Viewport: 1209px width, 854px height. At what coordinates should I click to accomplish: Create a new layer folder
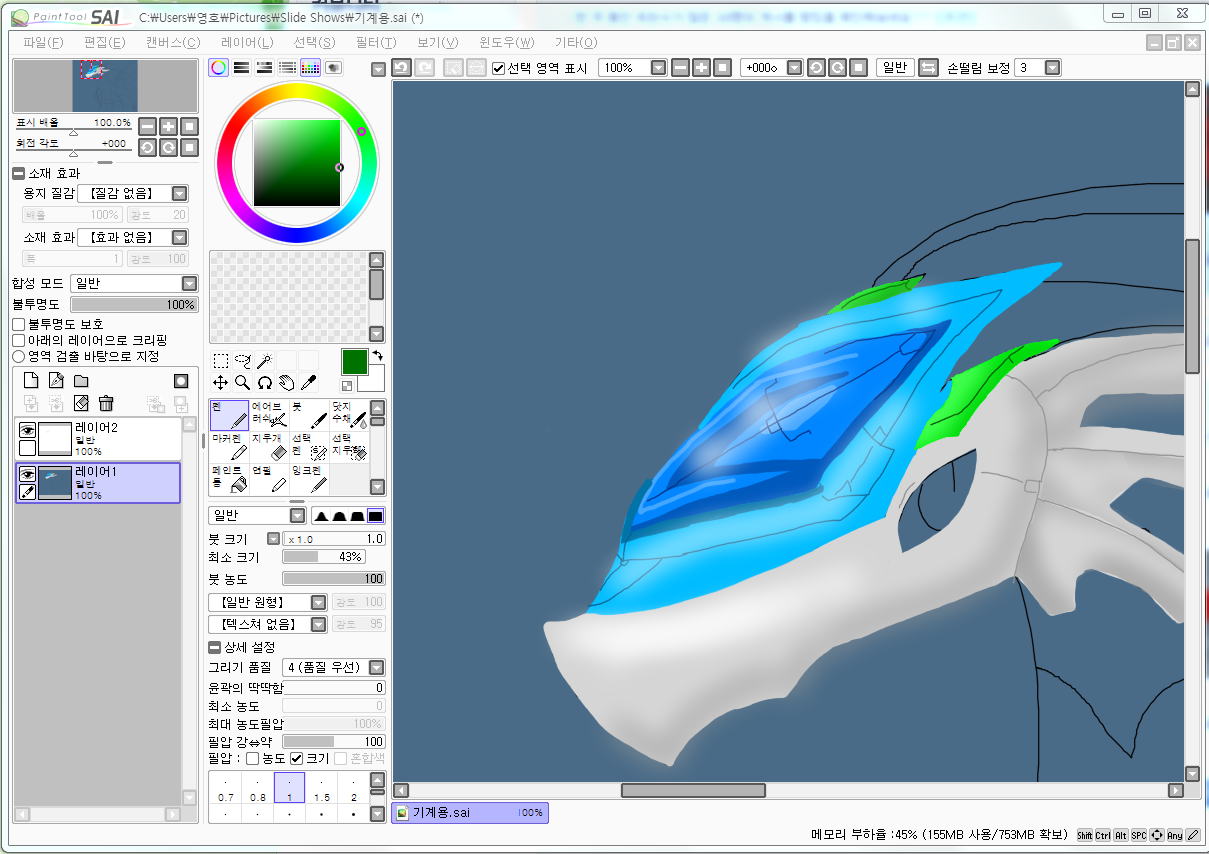(81, 381)
